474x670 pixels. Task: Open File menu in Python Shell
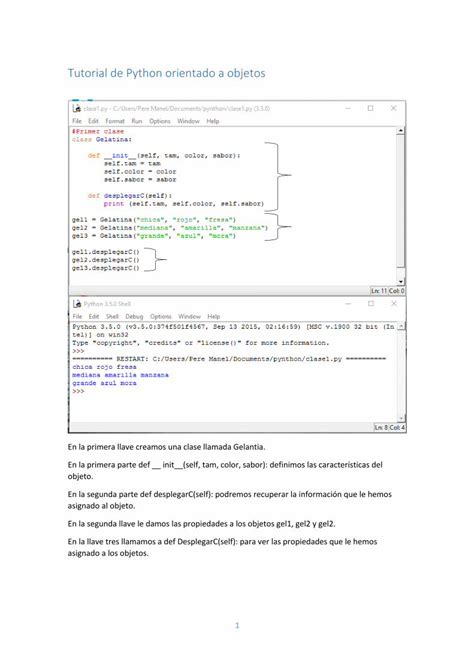click(x=77, y=316)
